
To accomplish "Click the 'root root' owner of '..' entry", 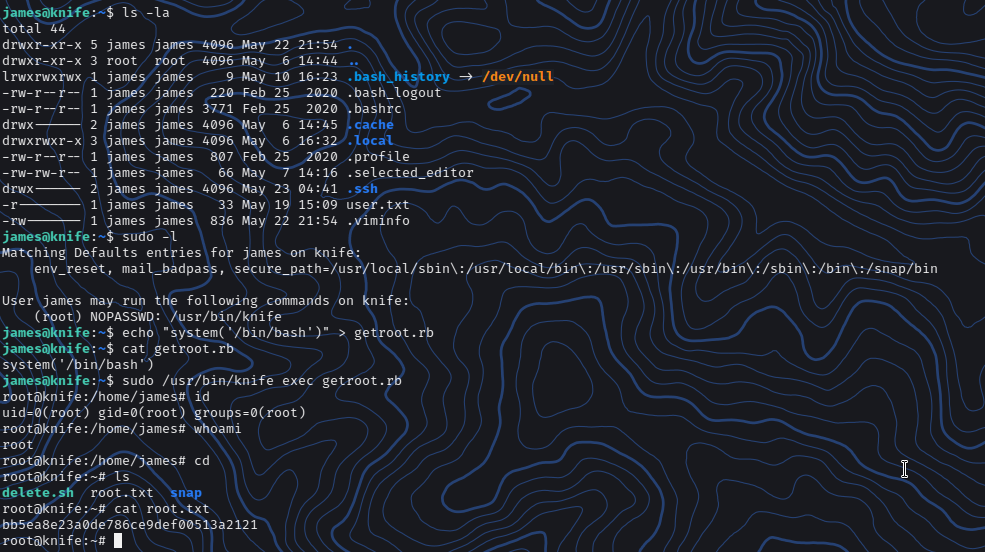I will pyautogui.click(x=146, y=61).
